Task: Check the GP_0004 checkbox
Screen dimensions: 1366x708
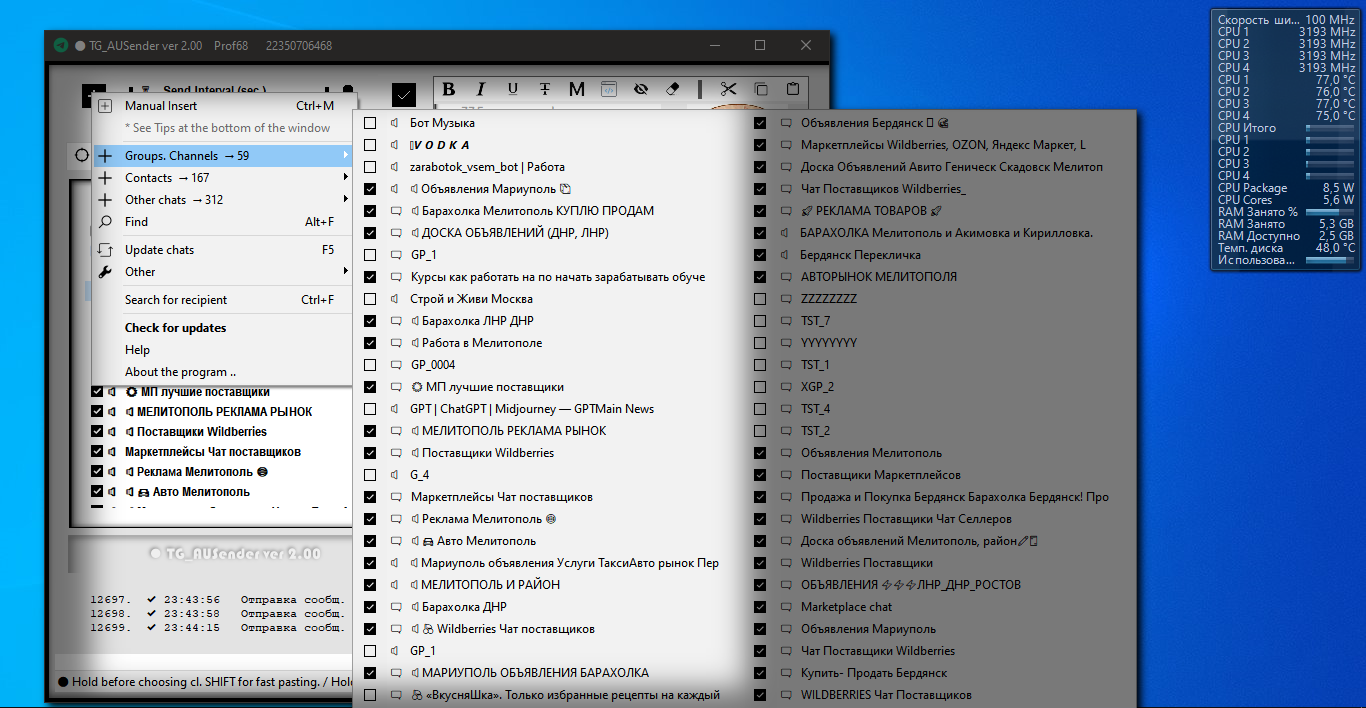Action: click(370, 365)
